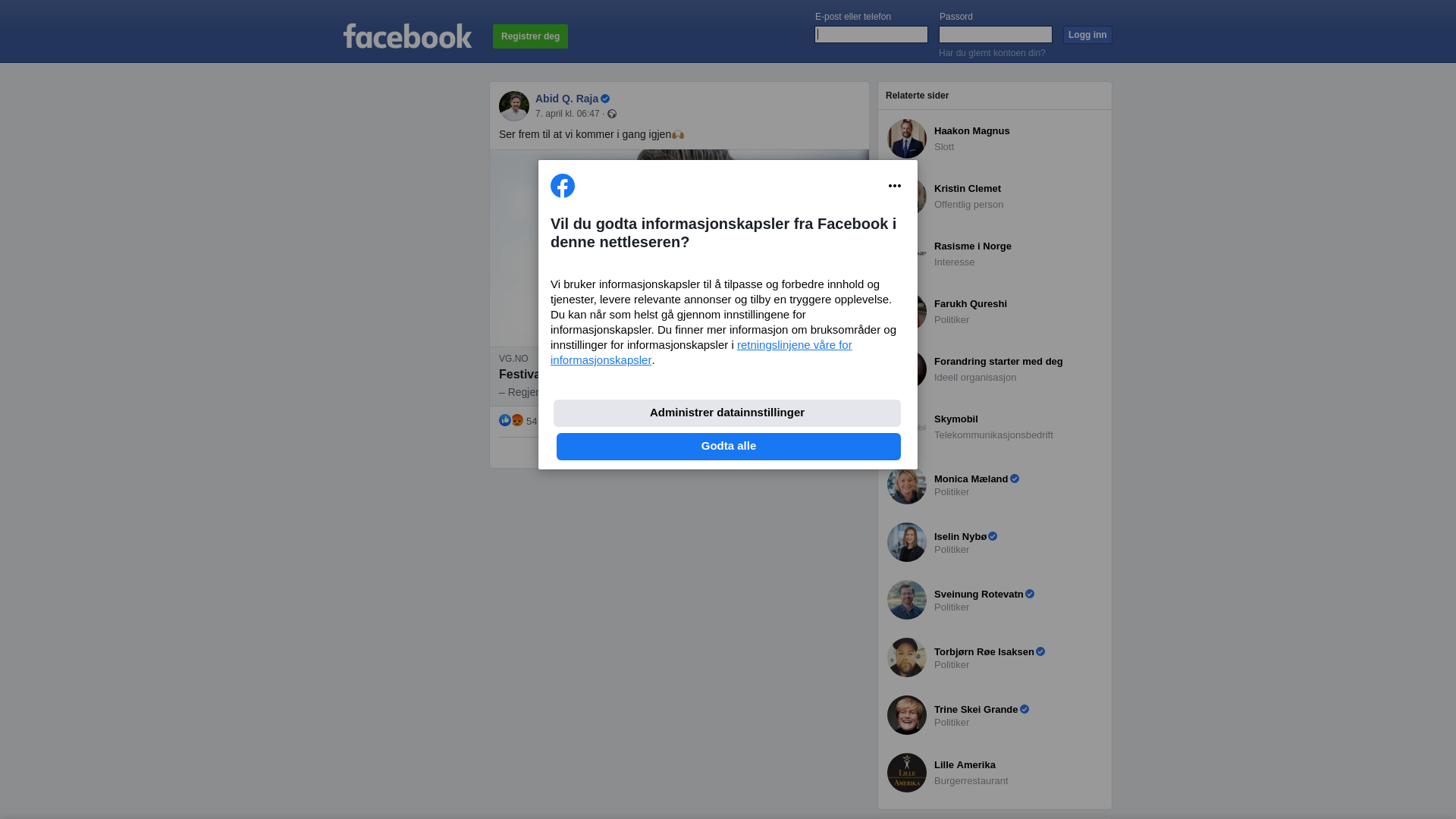This screenshot has height=819, width=1456.
Task: Click Logg inn button
Action: click(1087, 35)
